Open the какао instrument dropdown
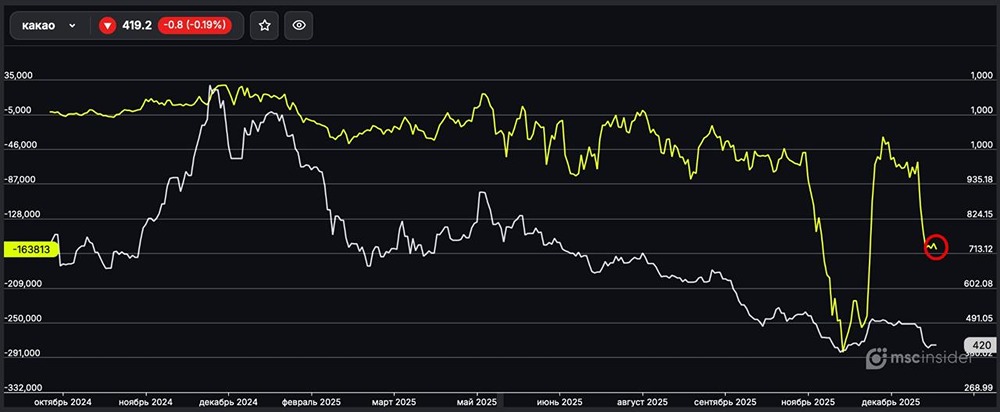The width and height of the screenshot is (1000, 412). pyautogui.click(x=49, y=26)
